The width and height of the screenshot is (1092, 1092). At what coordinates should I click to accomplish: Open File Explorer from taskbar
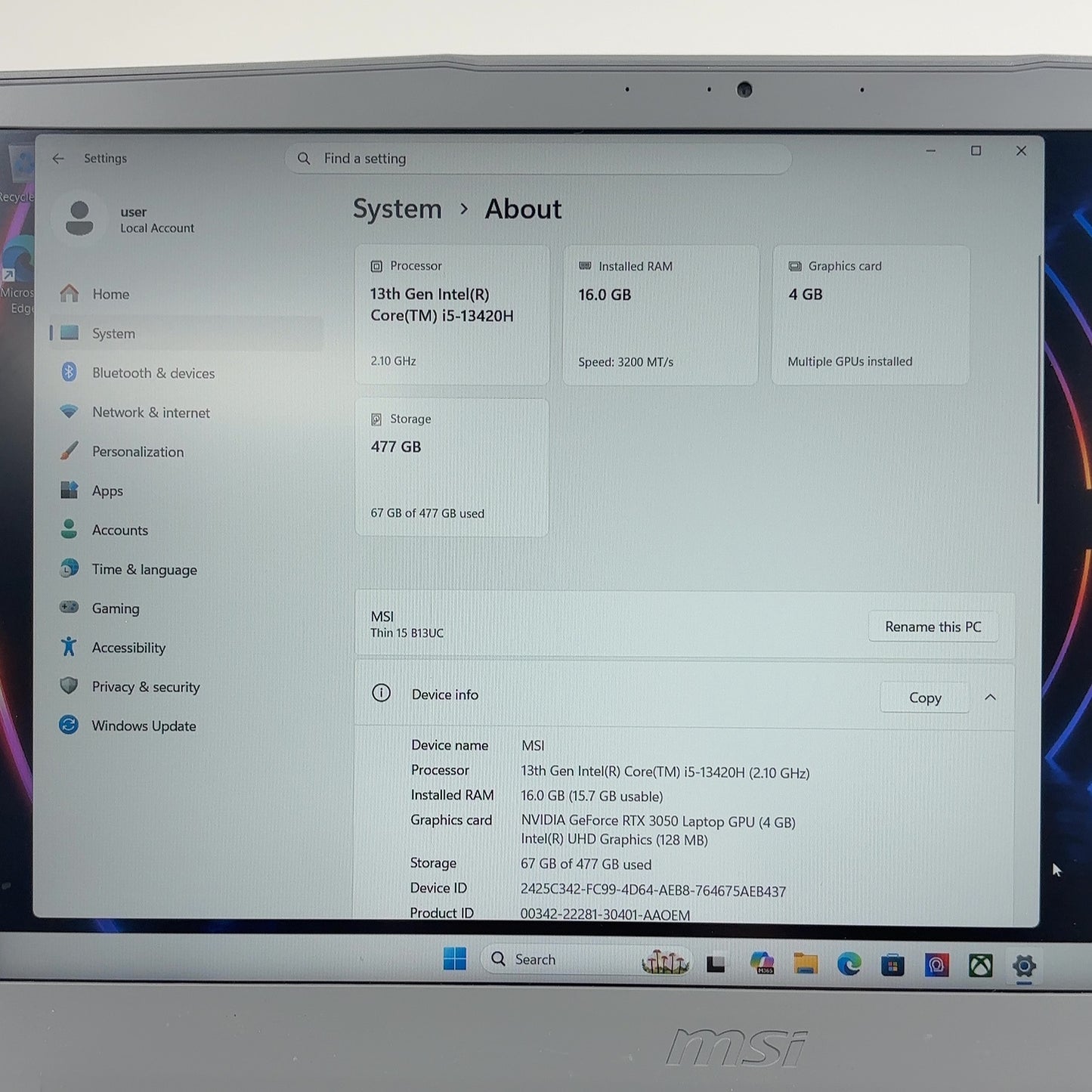(806, 964)
